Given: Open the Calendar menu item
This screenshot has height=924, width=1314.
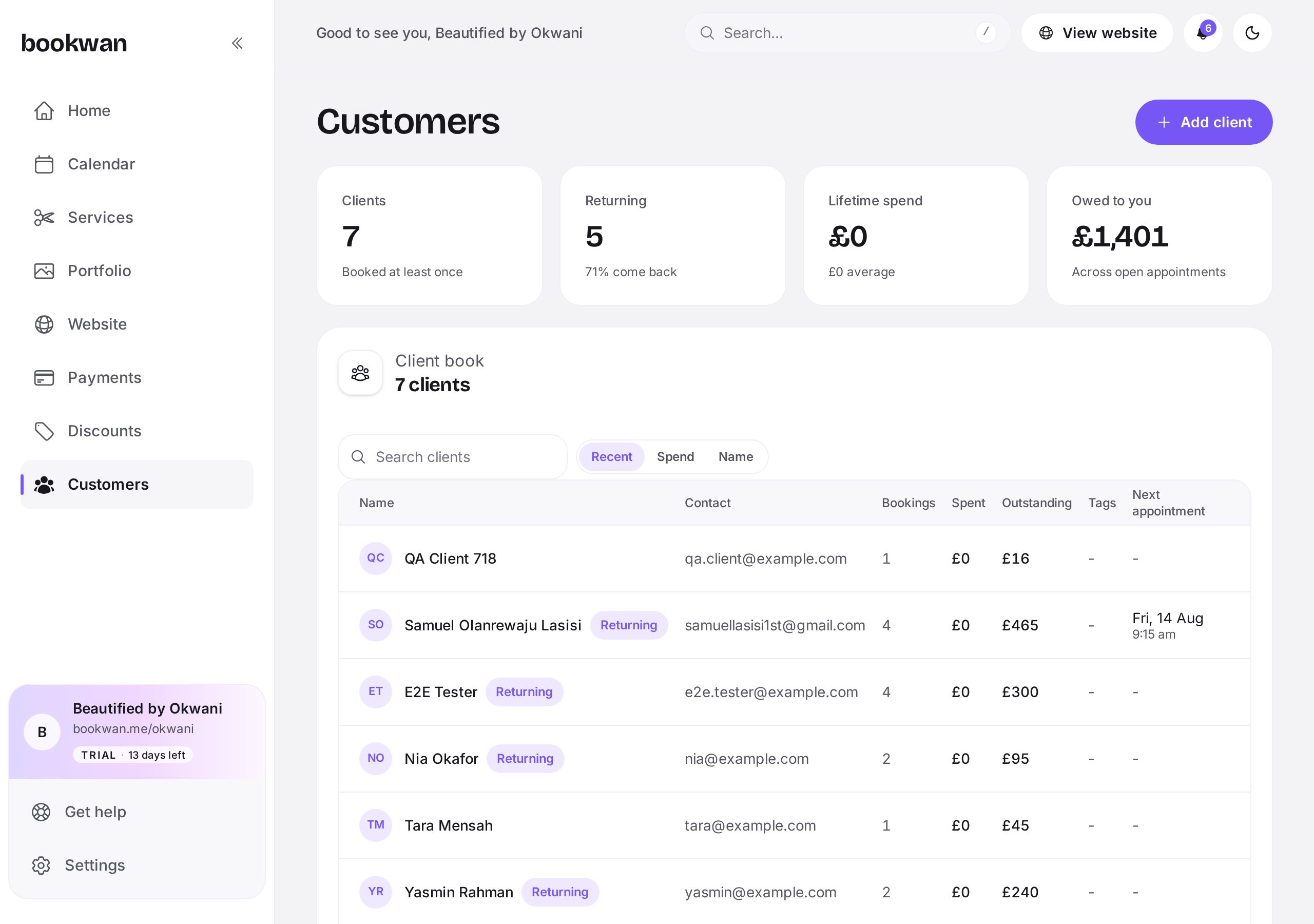Looking at the screenshot, I should click(x=137, y=164).
